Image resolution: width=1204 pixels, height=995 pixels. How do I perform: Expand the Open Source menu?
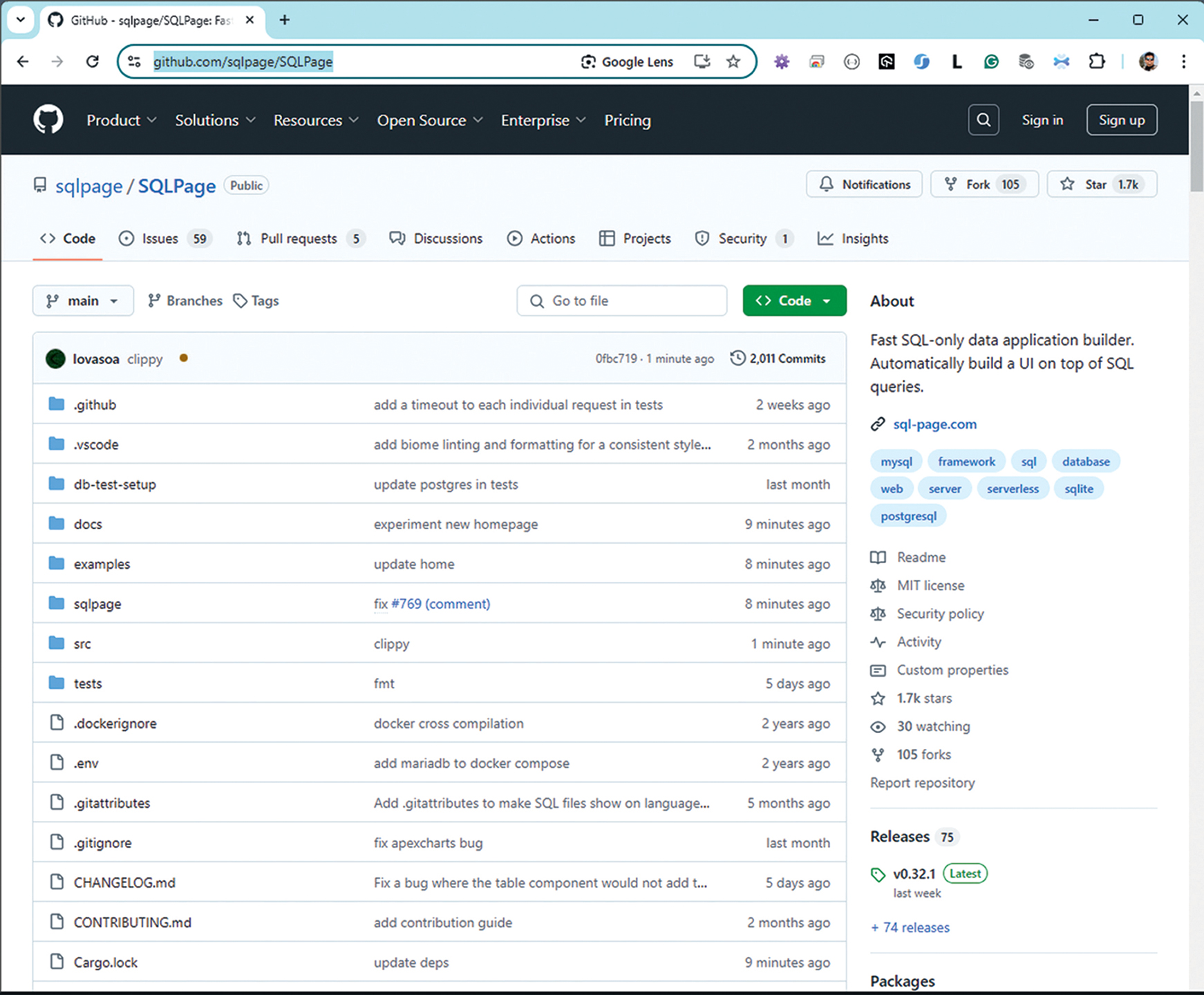point(430,120)
